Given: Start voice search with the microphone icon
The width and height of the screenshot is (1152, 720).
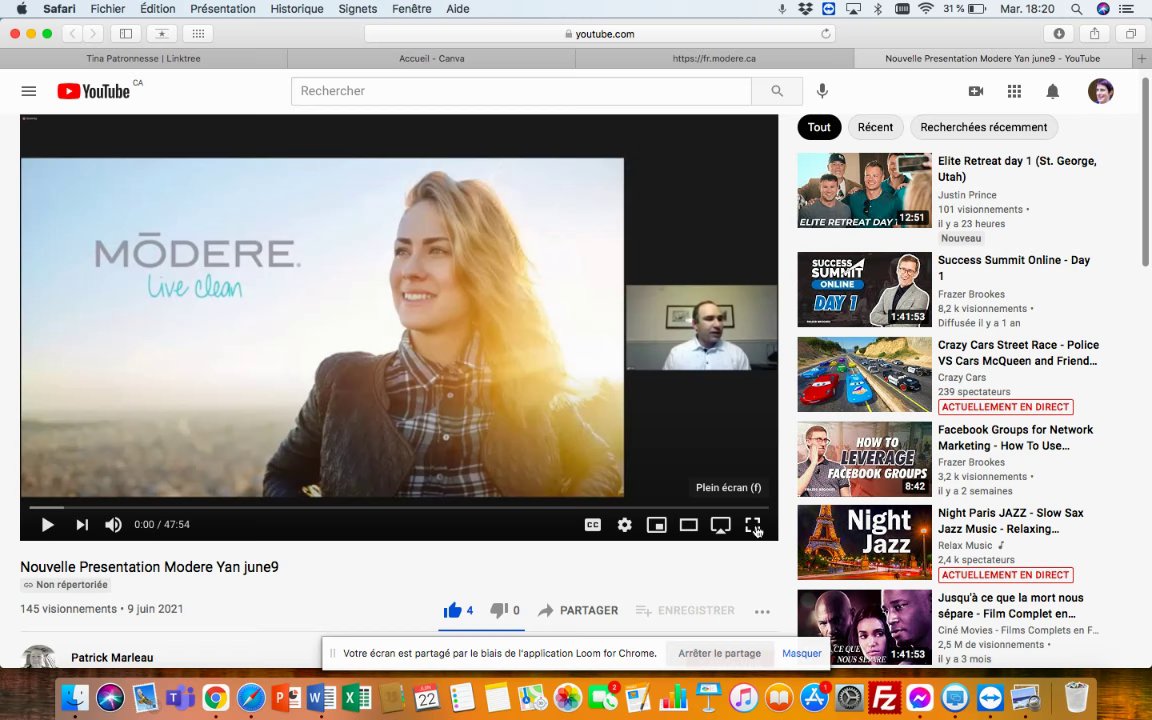Looking at the screenshot, I should [822, 90].
